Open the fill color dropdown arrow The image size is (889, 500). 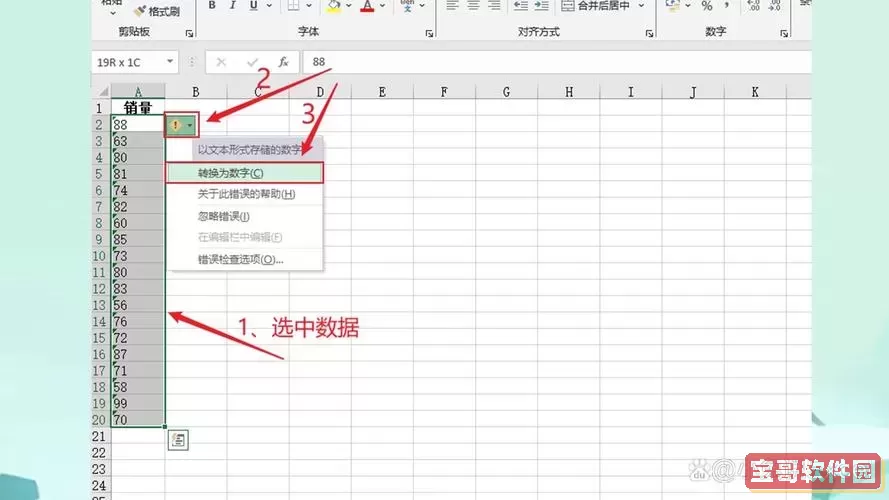pyautogui.click(x=349, y=6)
